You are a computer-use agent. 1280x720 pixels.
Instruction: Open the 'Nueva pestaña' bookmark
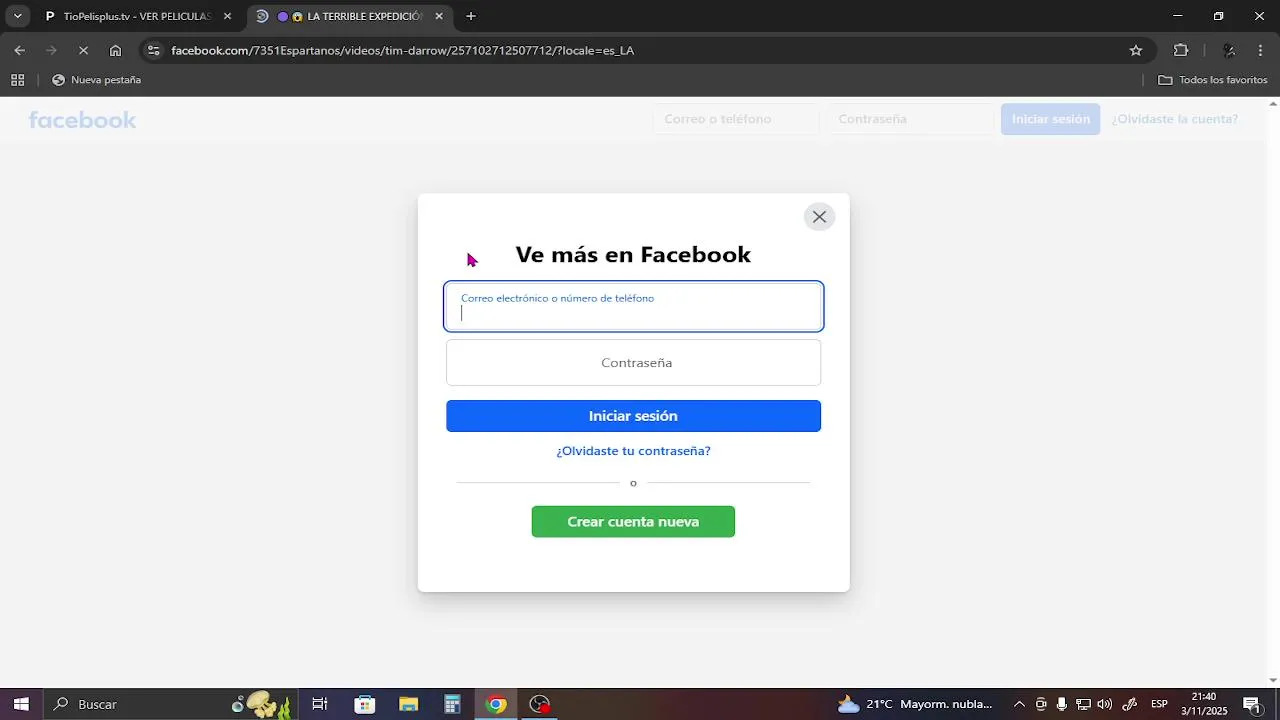[x=96, y=80]
